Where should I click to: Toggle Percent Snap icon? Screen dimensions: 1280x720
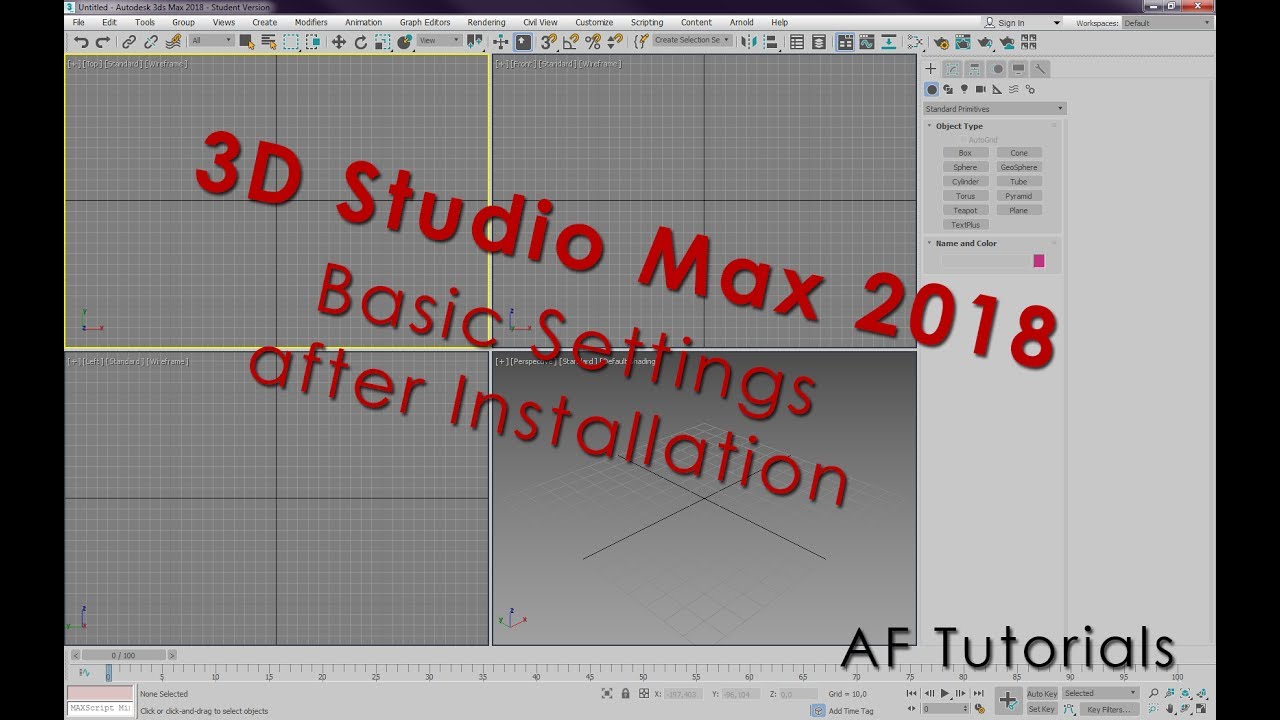click(x=593, y=42)
